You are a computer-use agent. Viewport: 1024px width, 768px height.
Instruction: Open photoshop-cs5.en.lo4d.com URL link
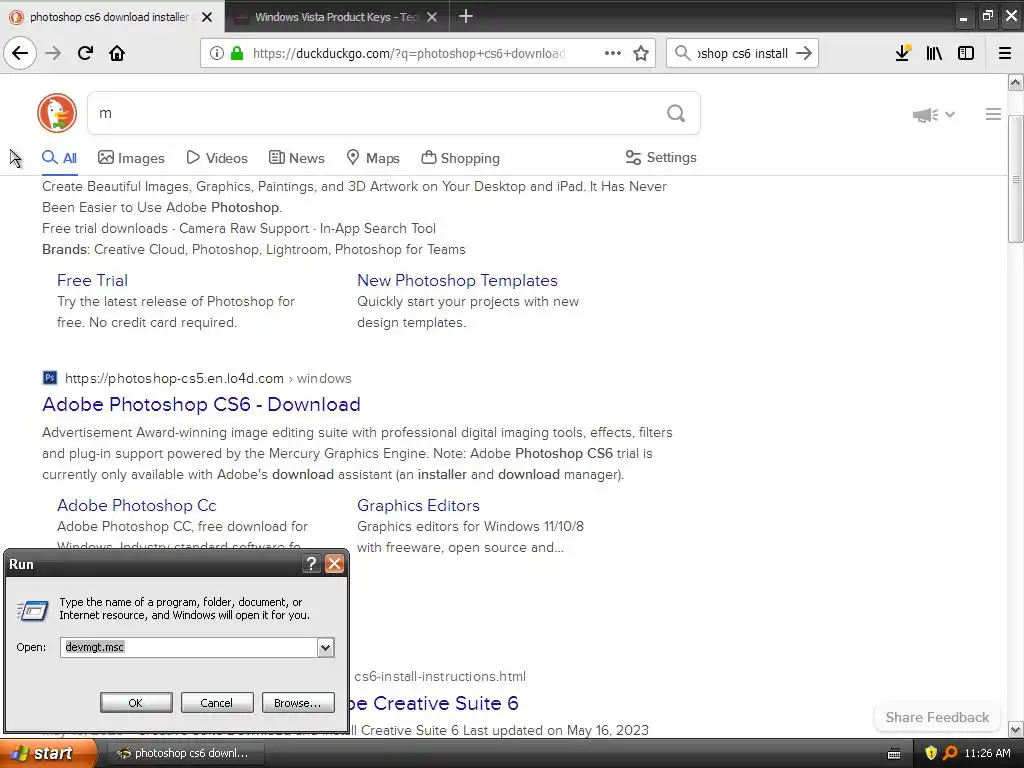(174, 378)
